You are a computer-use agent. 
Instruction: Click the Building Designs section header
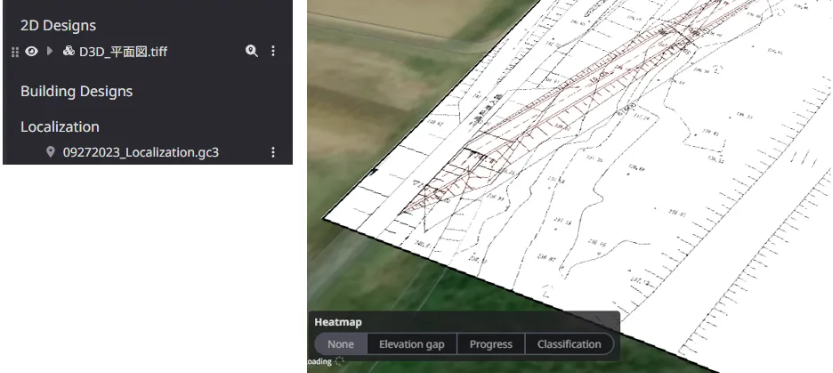[x=76, y=91]
